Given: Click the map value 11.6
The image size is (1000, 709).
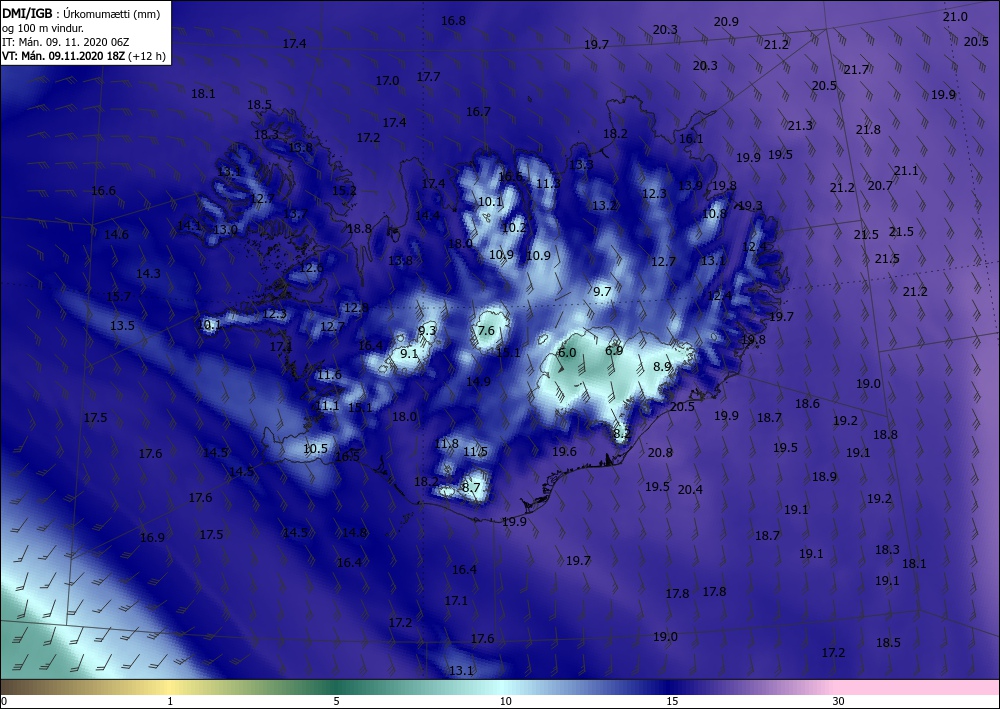Looking at the screenshot, I should click(x=329, y=375).
